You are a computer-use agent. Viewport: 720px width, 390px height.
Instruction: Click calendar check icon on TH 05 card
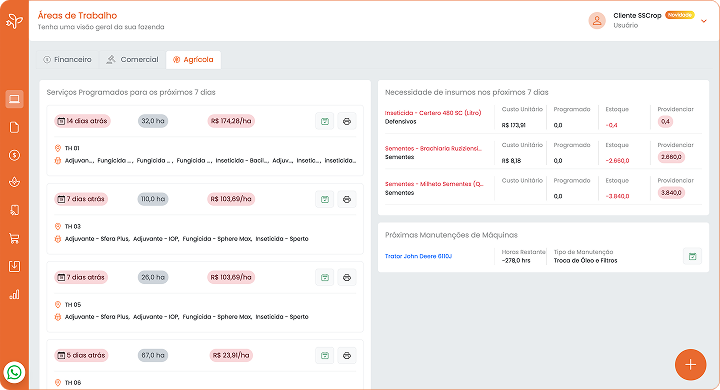[x=325, y=277]
